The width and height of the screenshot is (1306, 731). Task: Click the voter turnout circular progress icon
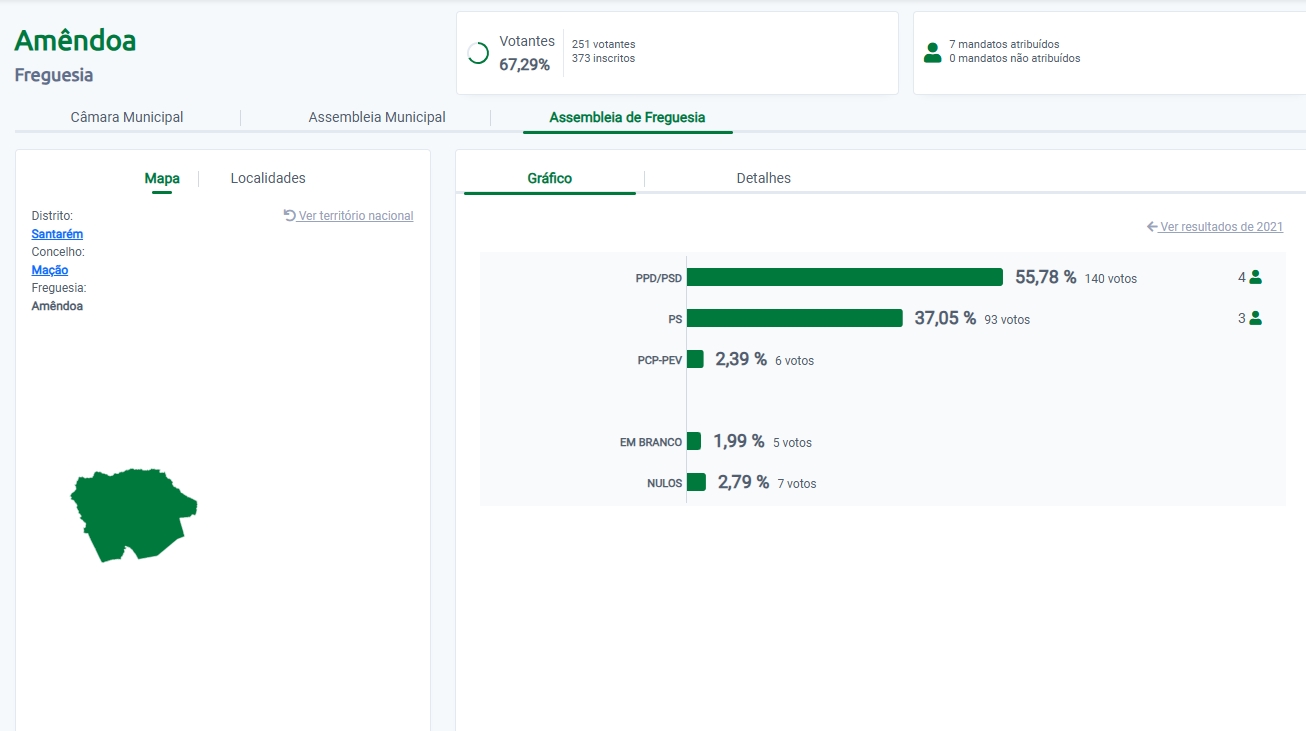pyautogui.click(x=478, y=54)
